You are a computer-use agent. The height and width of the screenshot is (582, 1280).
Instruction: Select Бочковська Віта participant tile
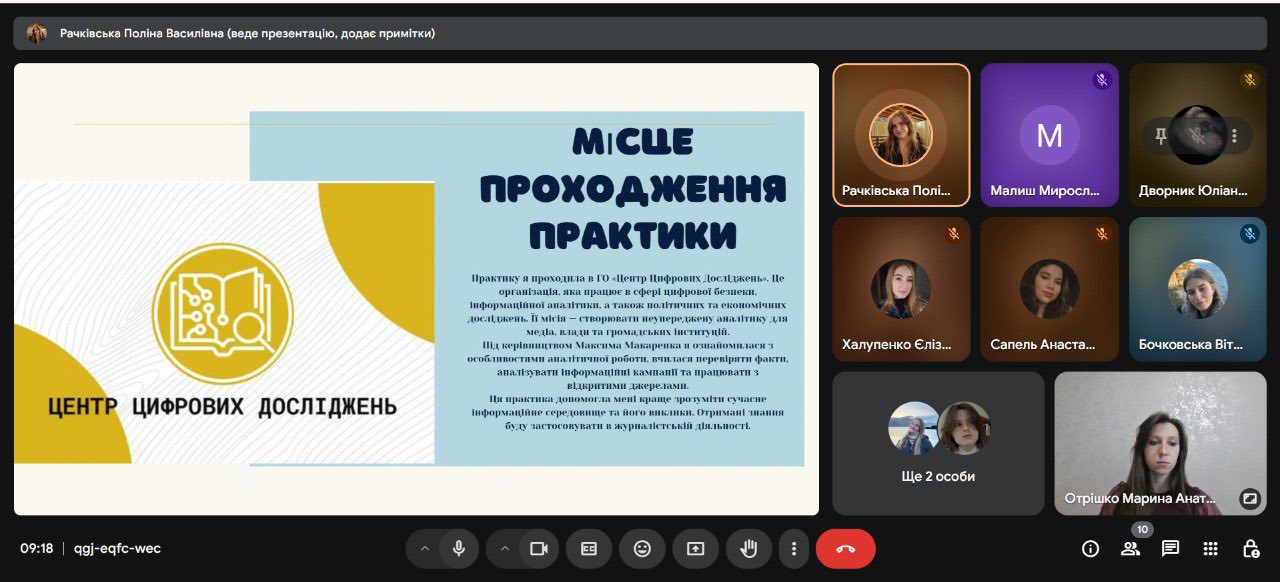[x=1198, y=289]
